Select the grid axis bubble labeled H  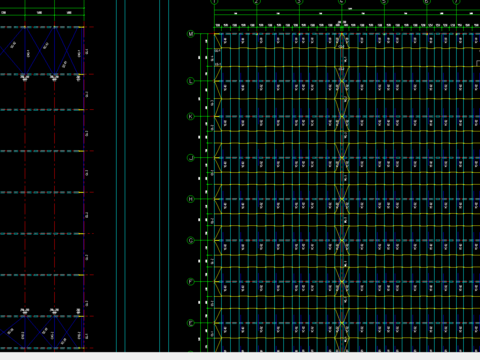191,199
